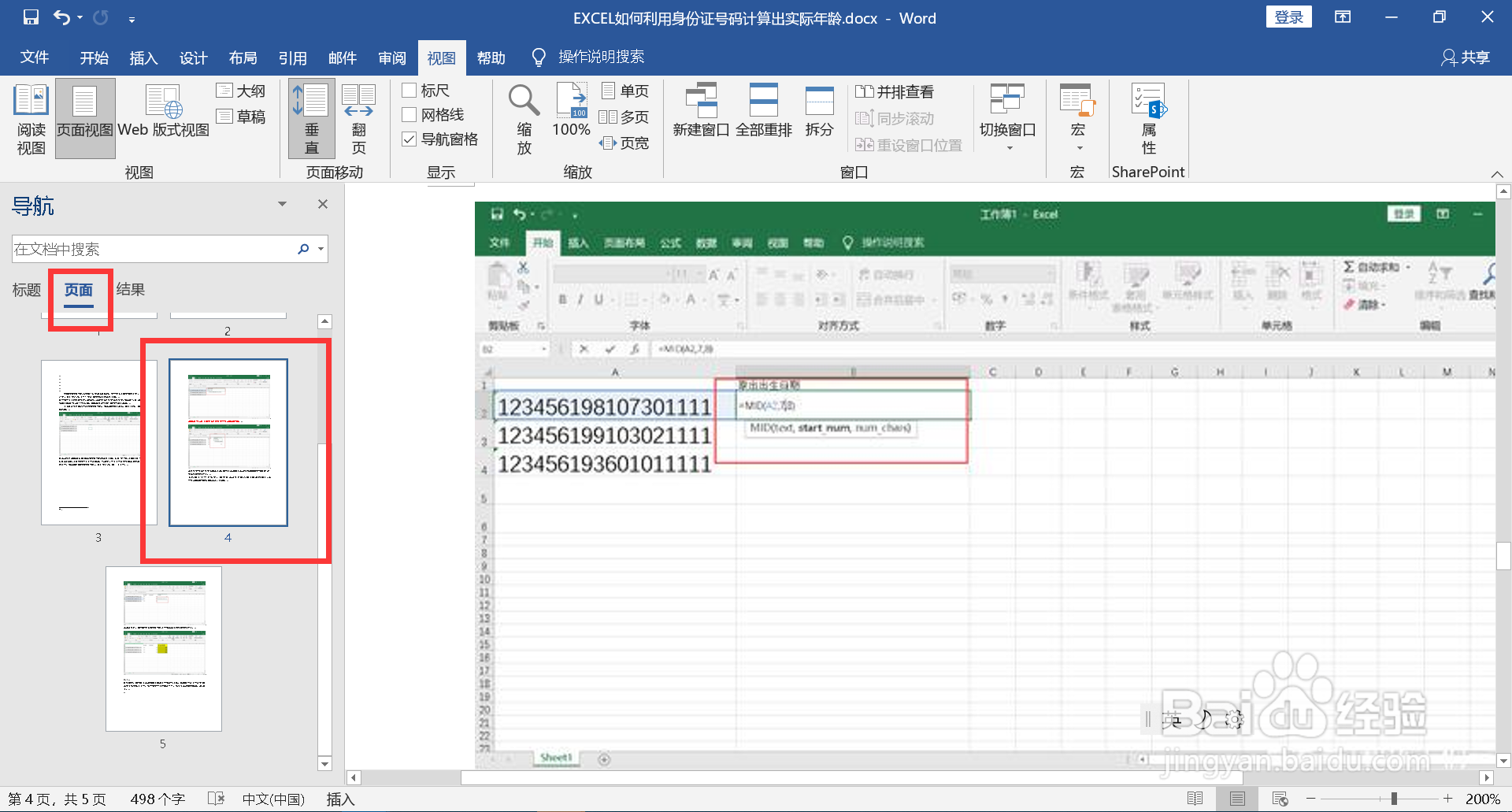The width and height of the screenshot is (1512, 812).
Task: Open 结果 results tab in navigation
Action: coord(131,290)
